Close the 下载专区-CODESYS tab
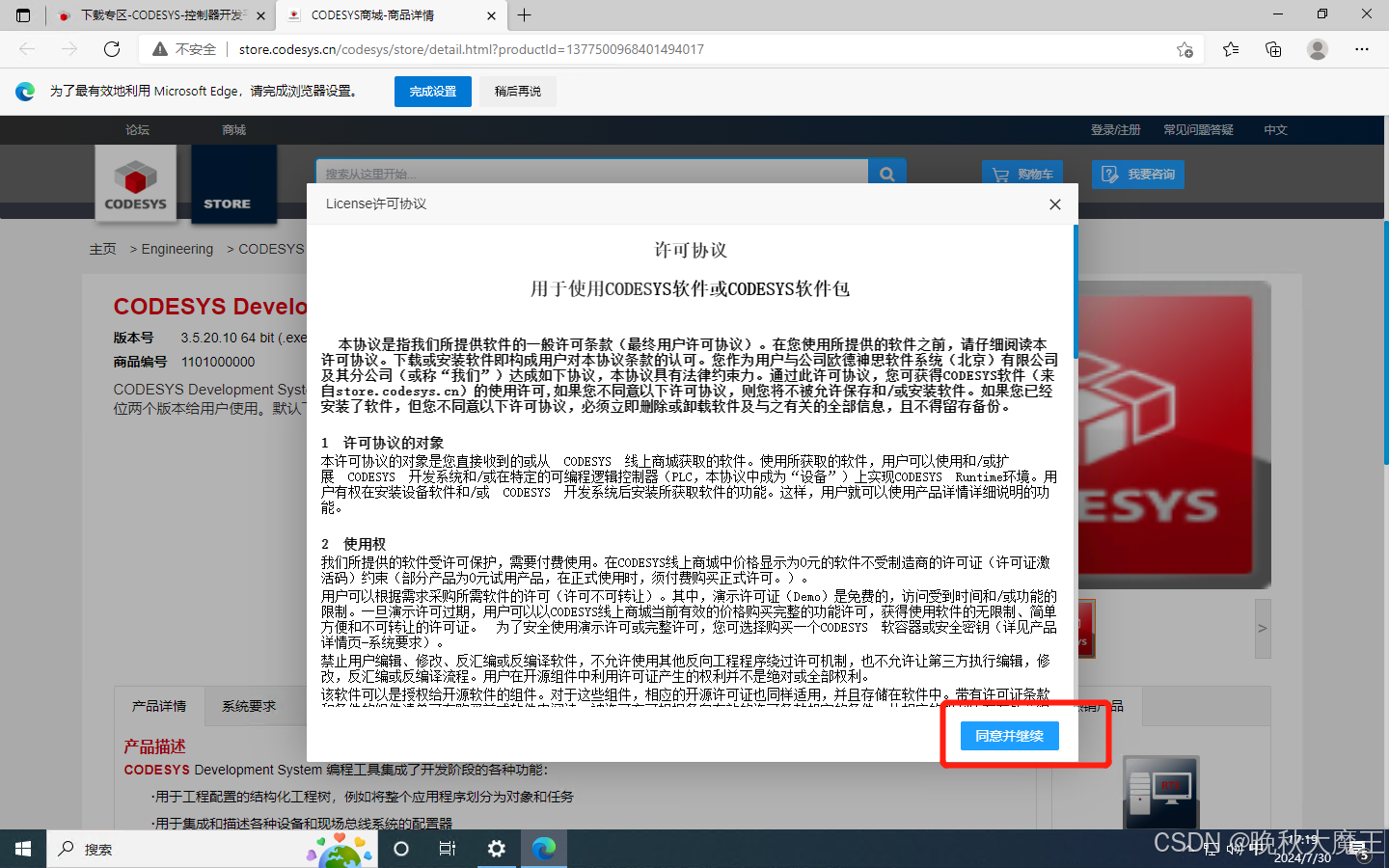 (x=260, y=15)
